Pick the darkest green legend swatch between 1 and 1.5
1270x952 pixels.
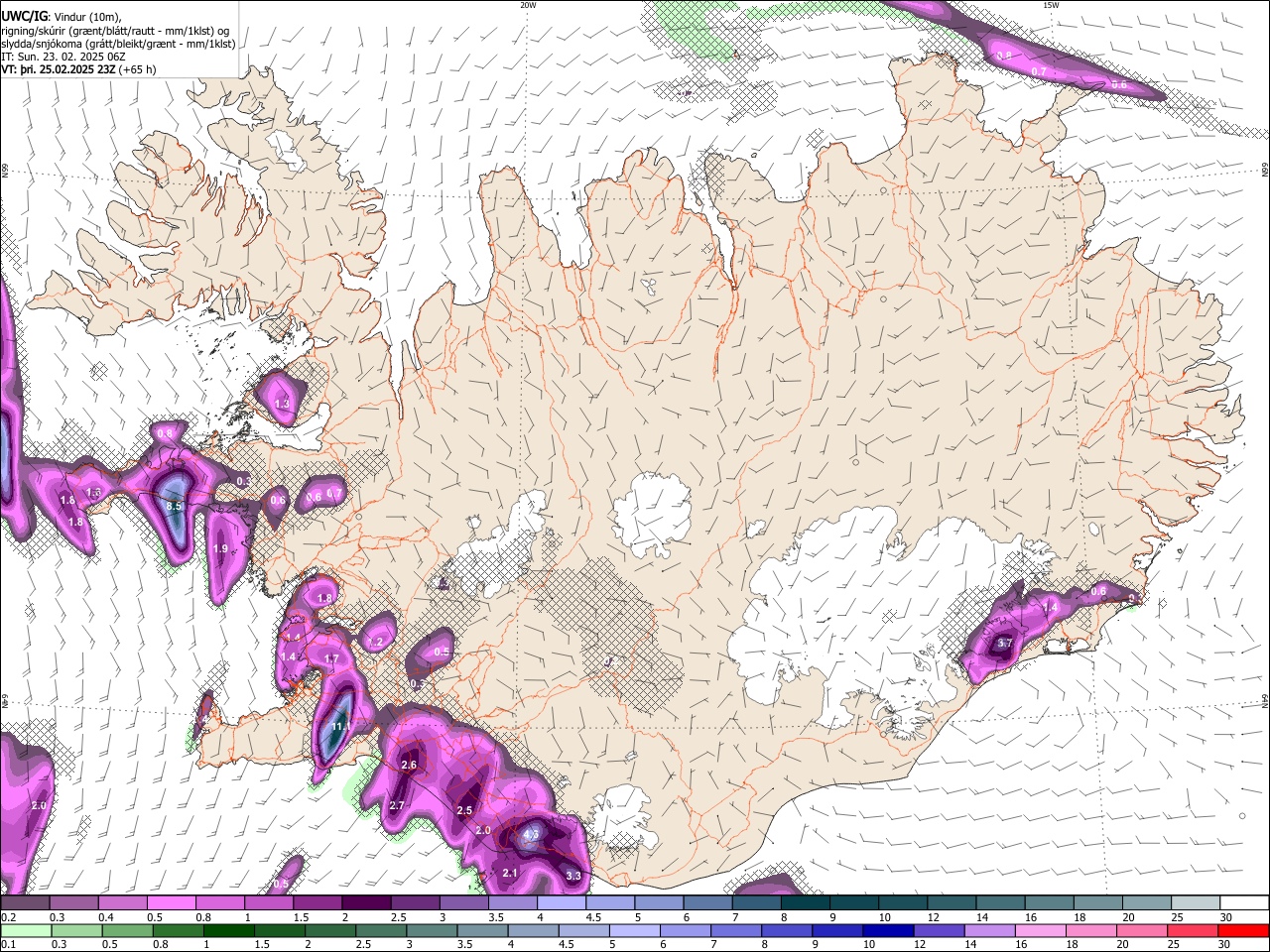tap(229, 930)
